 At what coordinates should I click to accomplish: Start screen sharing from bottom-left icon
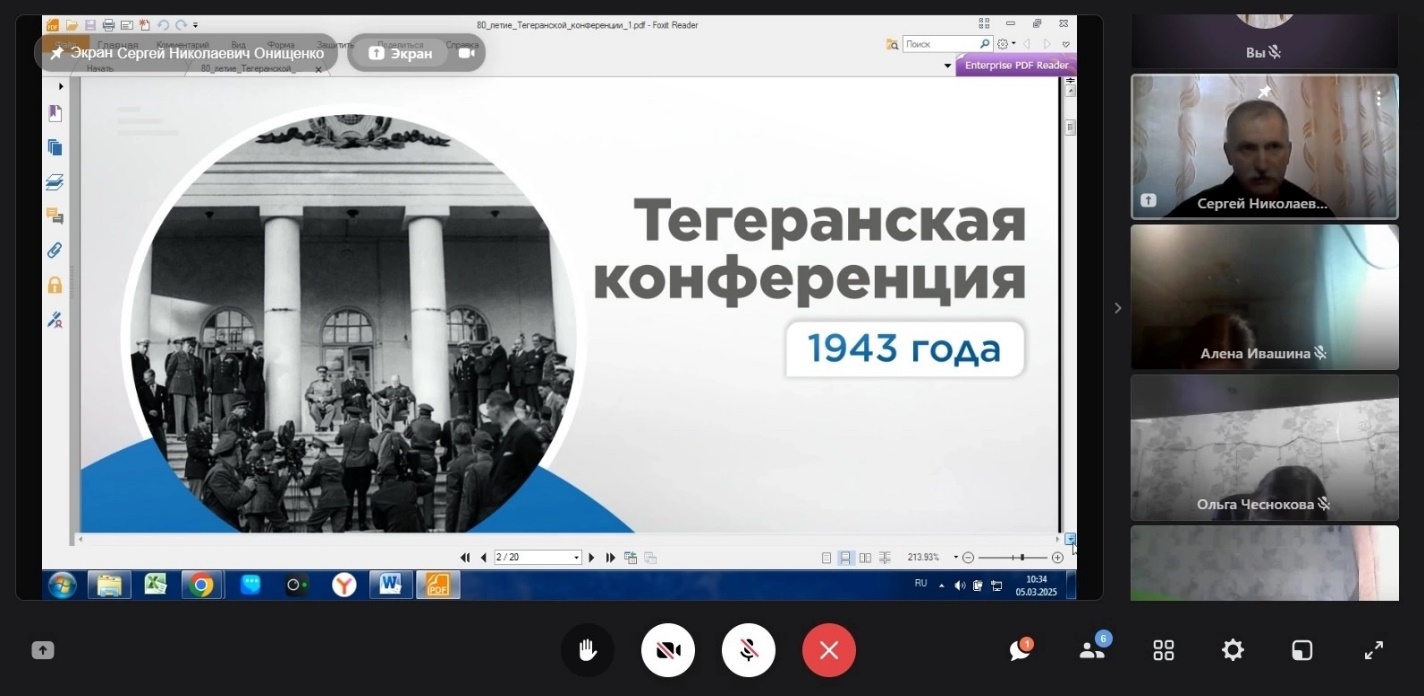click(x=42, y=650)
